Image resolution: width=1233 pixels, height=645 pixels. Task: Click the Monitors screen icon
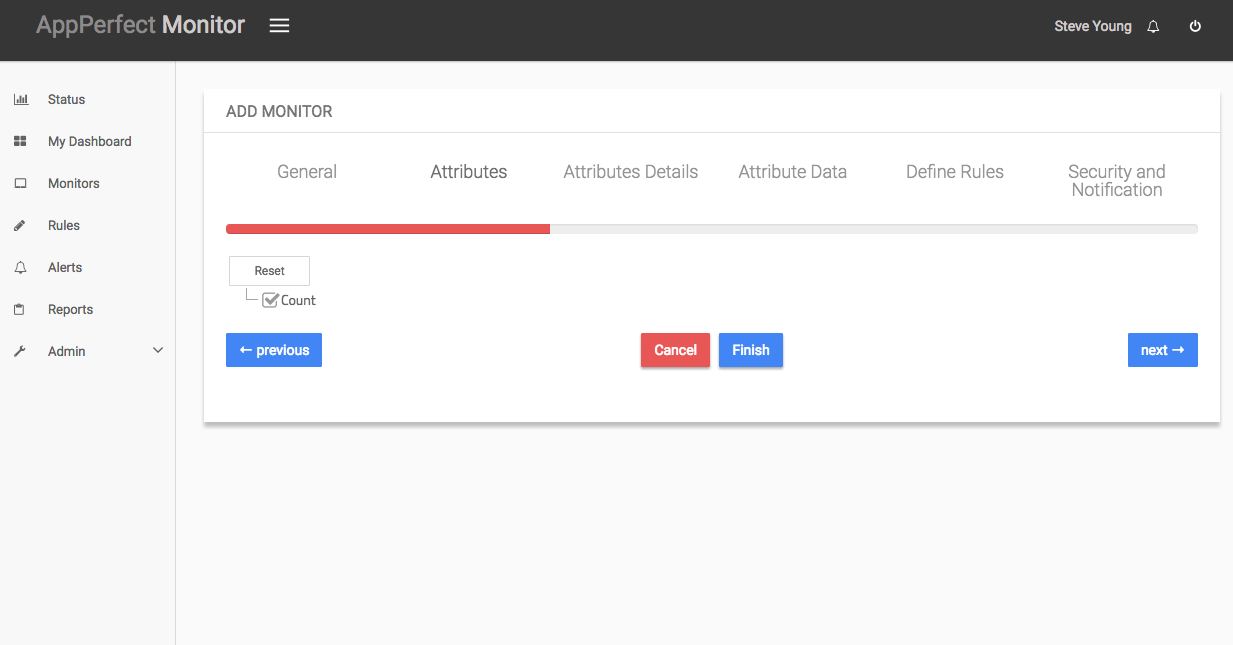click(x=20, y=183)
